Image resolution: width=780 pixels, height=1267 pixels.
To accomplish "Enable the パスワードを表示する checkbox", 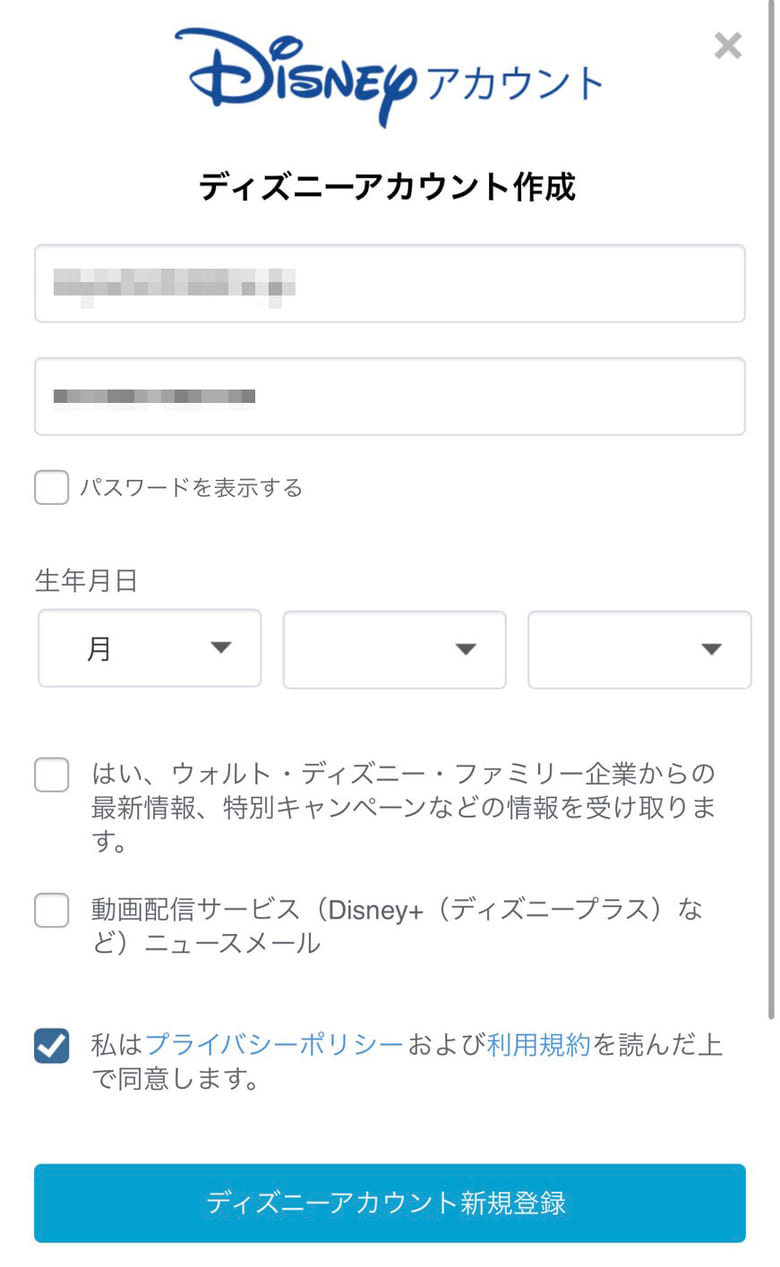I will 52,488.
